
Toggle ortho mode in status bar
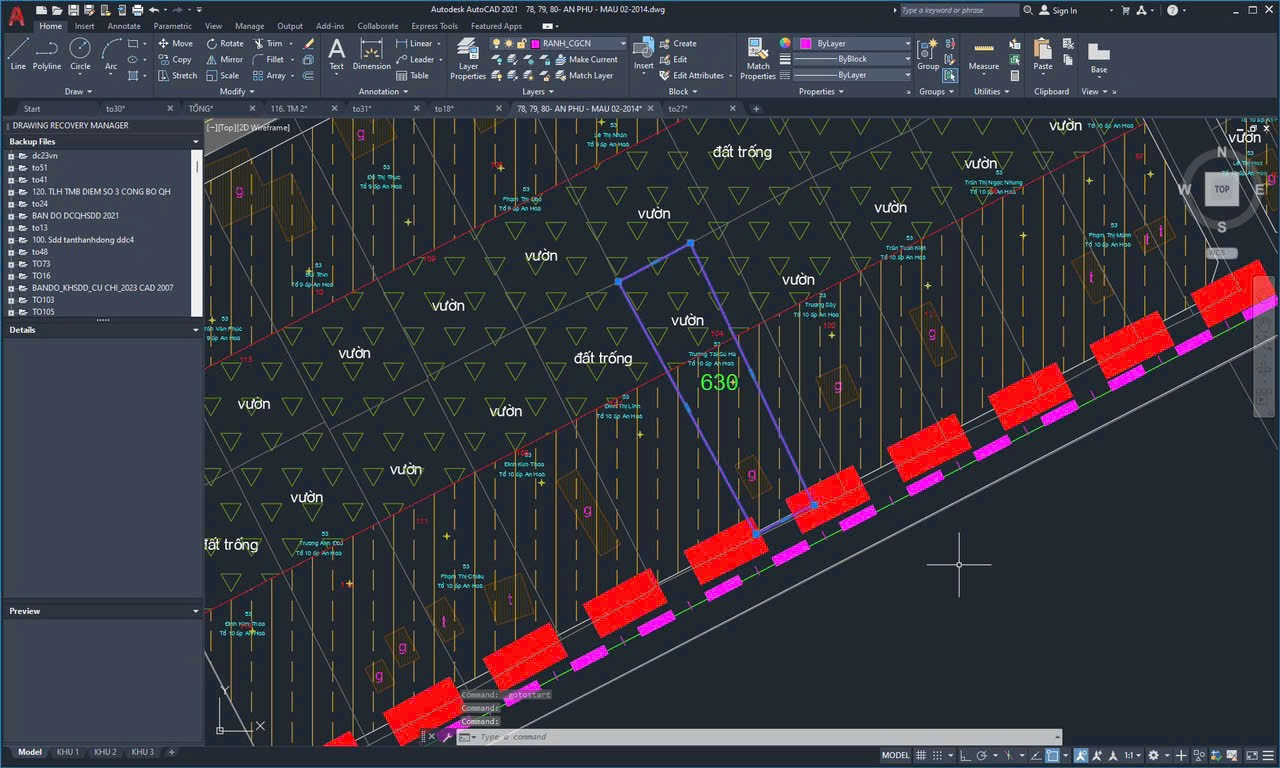click(964, 755)
